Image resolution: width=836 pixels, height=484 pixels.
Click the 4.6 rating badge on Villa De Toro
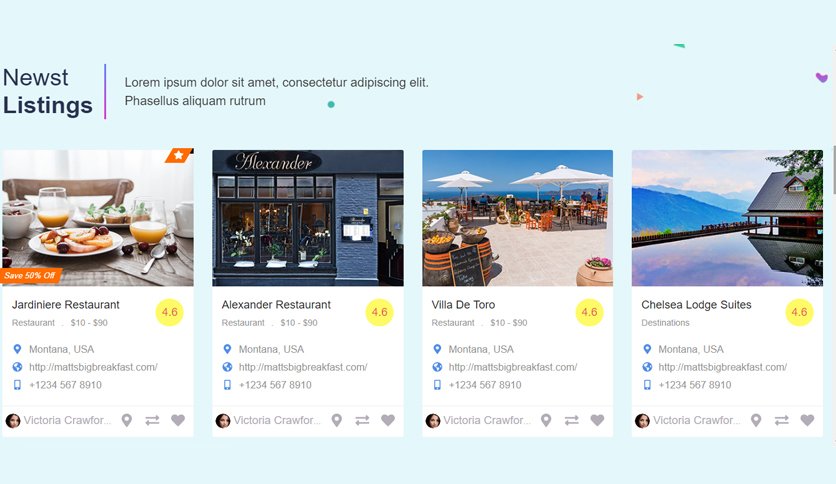coord(589,312)
